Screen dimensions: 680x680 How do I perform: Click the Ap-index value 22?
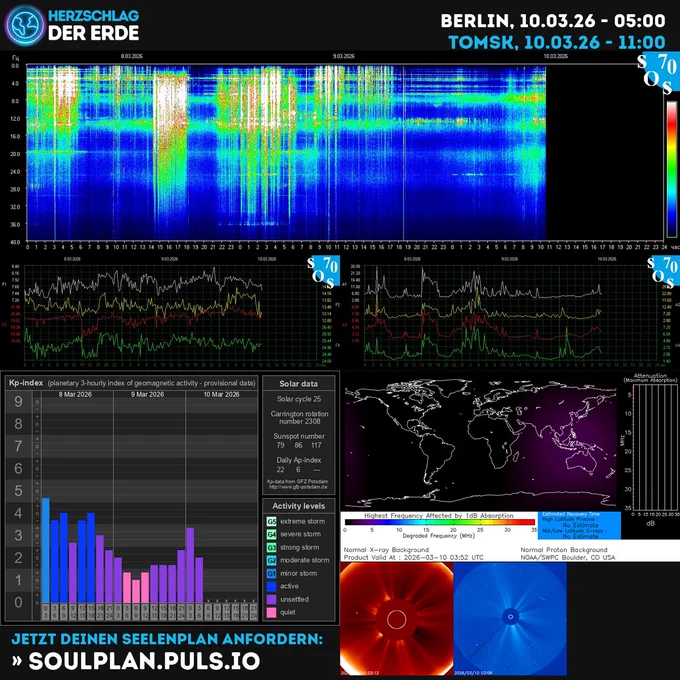[x=281, y=470]
